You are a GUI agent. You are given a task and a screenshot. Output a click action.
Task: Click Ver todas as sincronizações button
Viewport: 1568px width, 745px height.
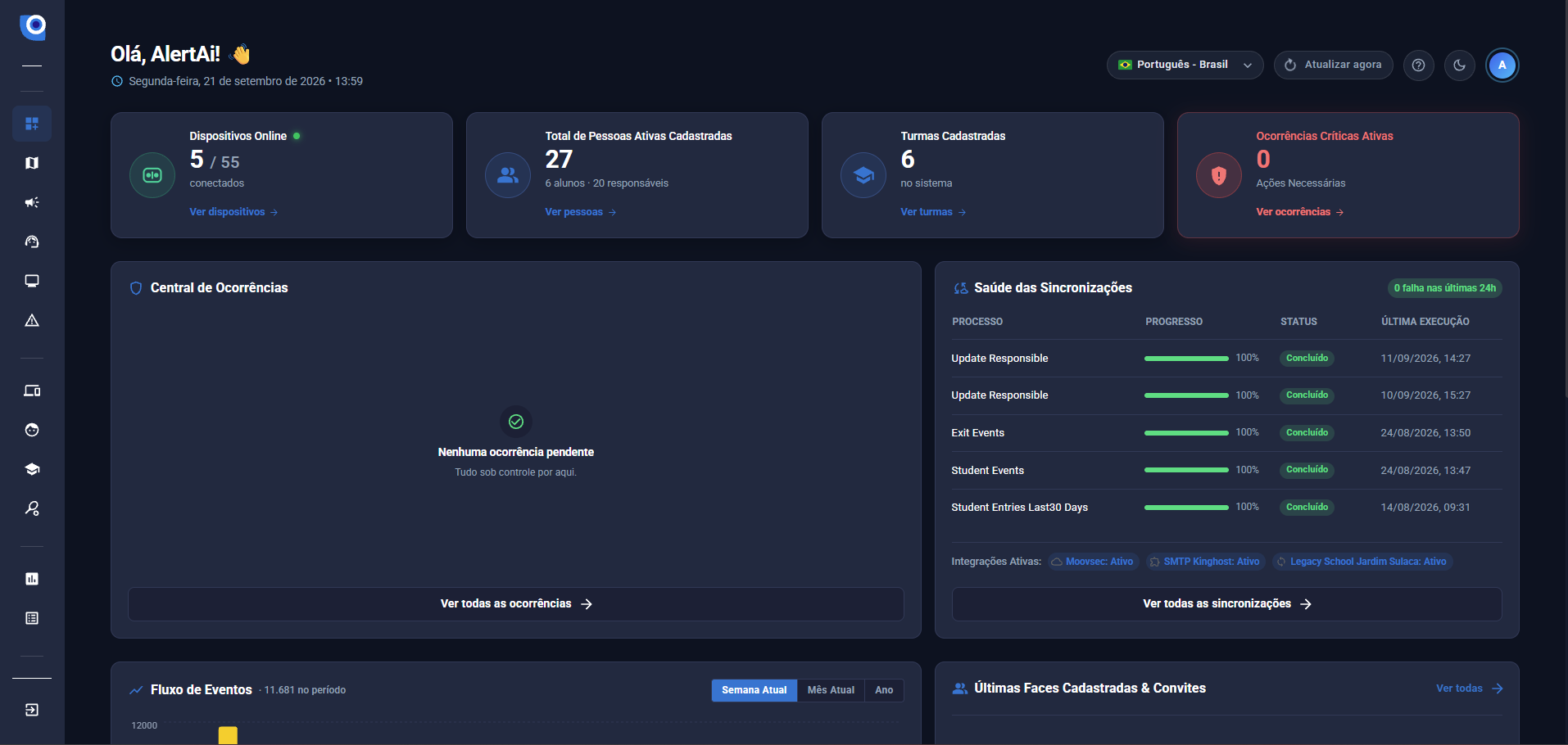(1226, 603)
